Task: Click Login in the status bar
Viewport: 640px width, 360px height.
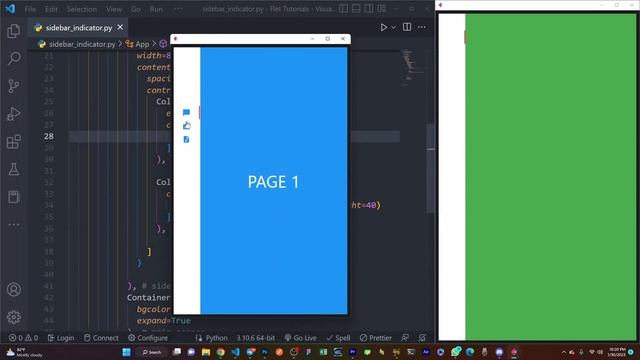Action: tap(61, 338)
